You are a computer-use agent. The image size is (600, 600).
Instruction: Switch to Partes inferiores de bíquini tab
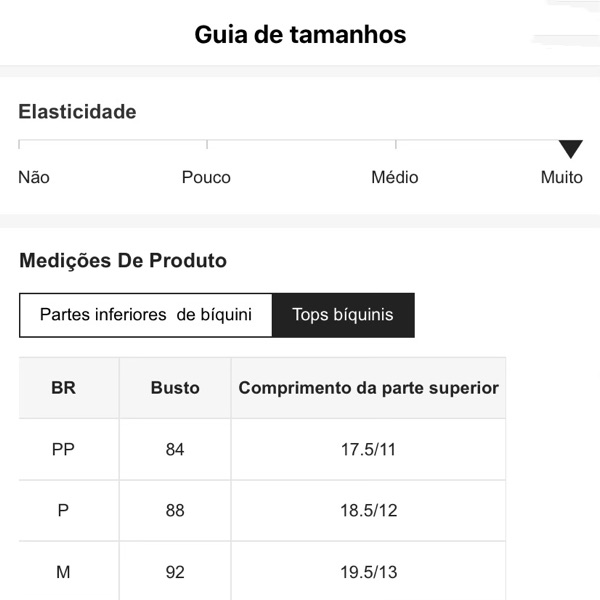(146, 315)
